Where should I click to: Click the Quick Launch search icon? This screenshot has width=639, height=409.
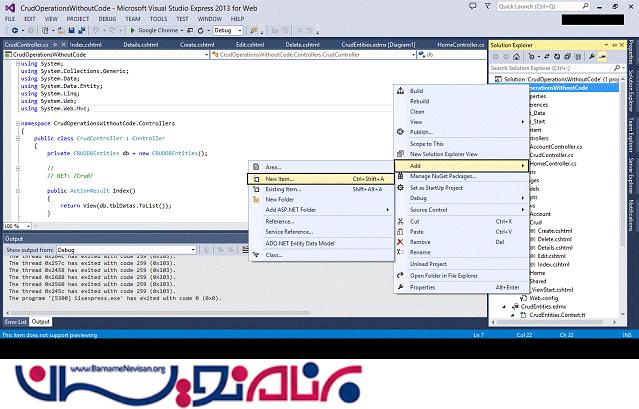(585, 6)
